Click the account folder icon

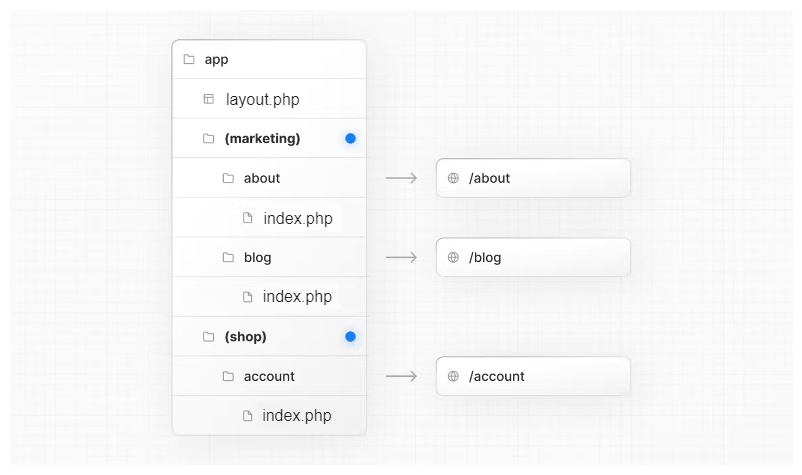click(228, 376)
